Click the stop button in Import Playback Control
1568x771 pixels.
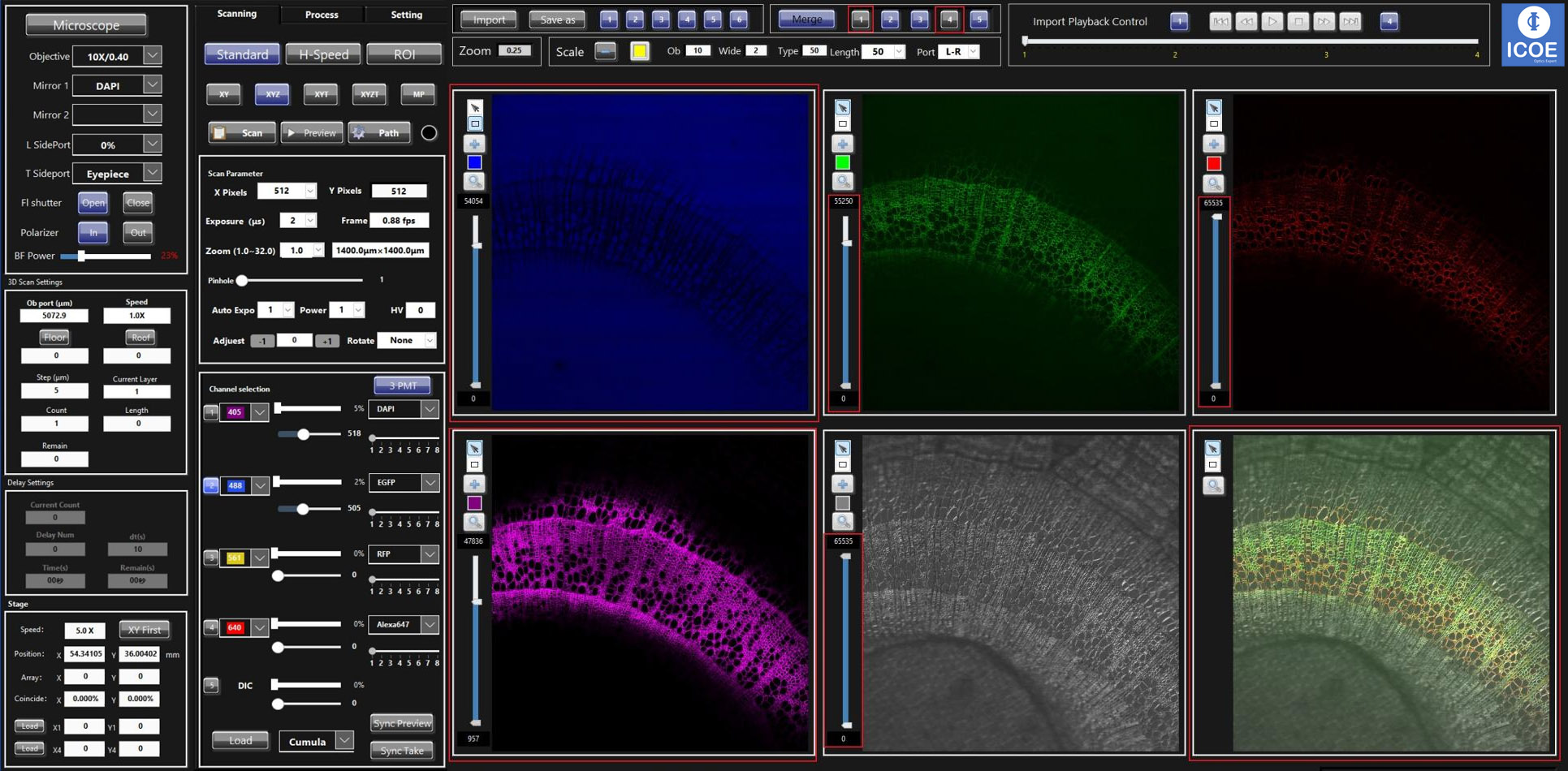click(1298, 22)
